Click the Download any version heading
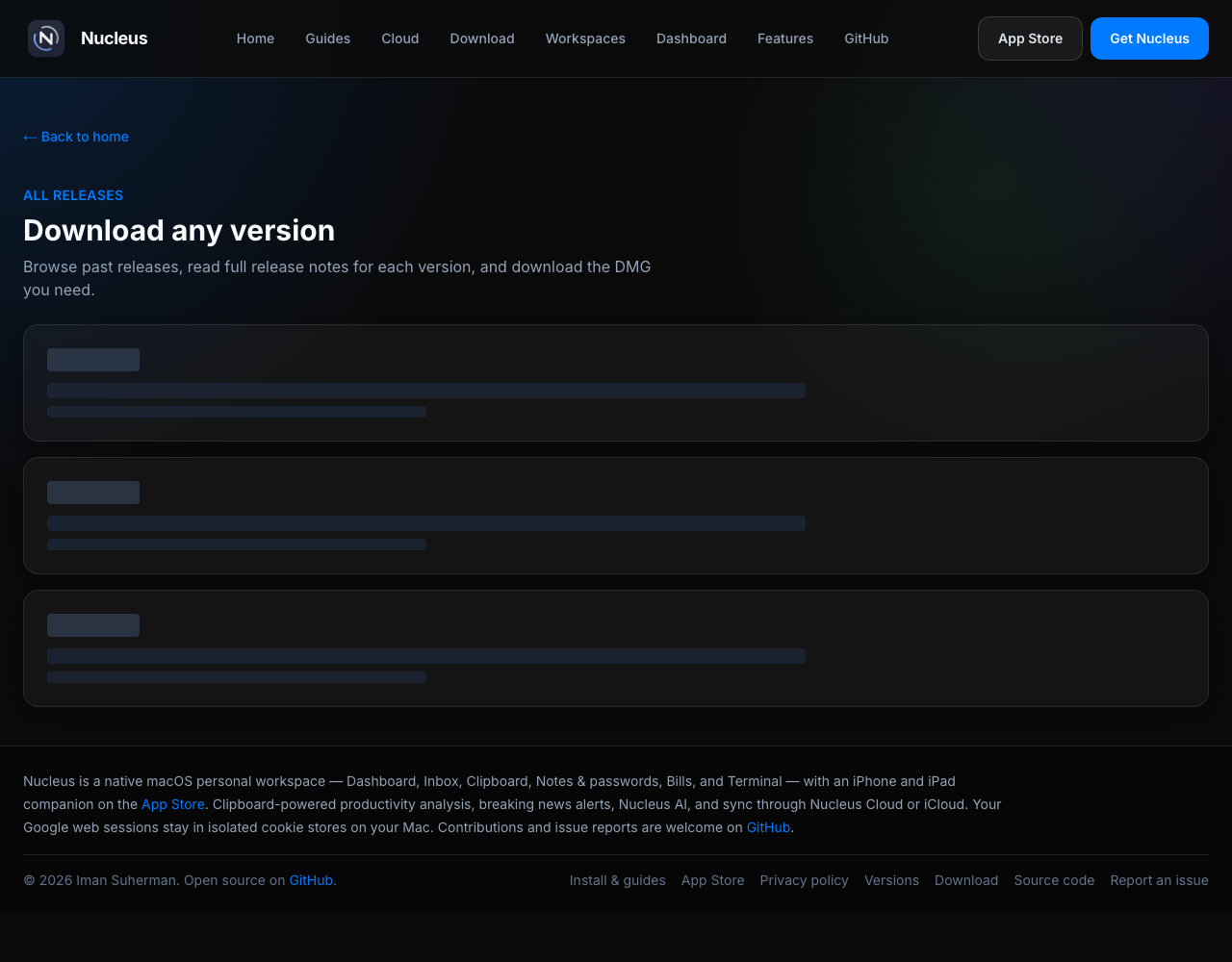The image size is (1232, 962). click(x=179, y=230)
